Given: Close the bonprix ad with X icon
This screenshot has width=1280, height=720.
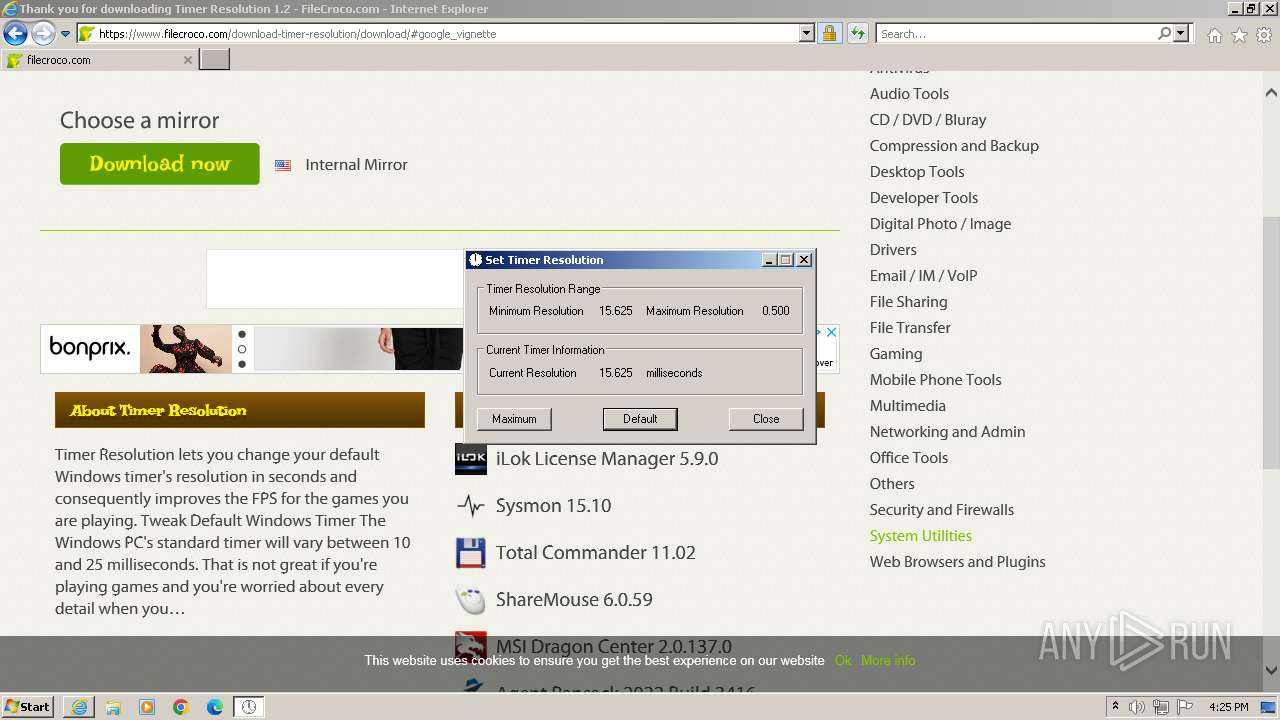Looking at the screenshot, I should tap(831, 332).
